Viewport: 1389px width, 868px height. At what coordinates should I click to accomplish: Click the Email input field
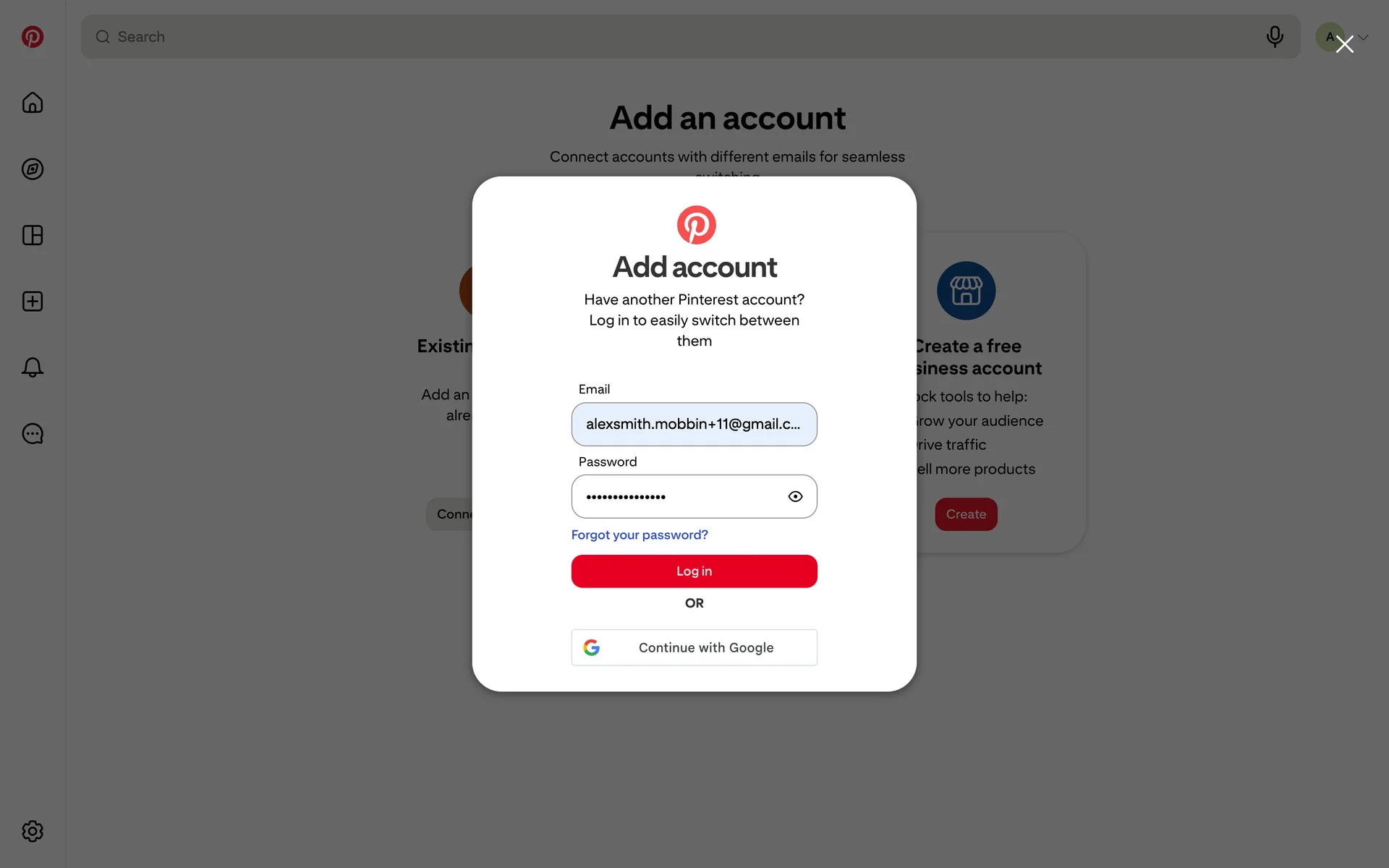point(694,425)
